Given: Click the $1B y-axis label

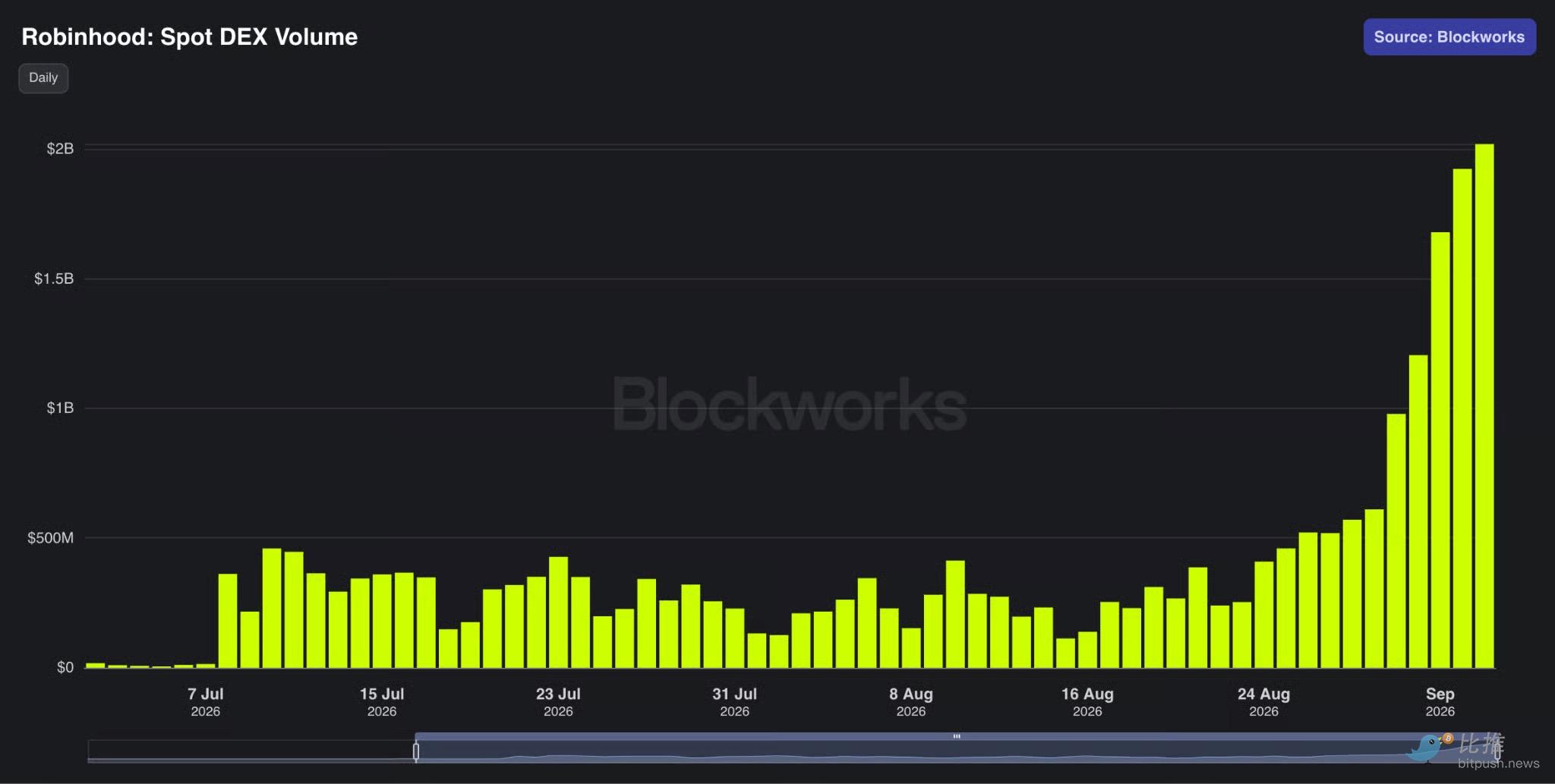Looking at the screenshot, I should [60, 408].
